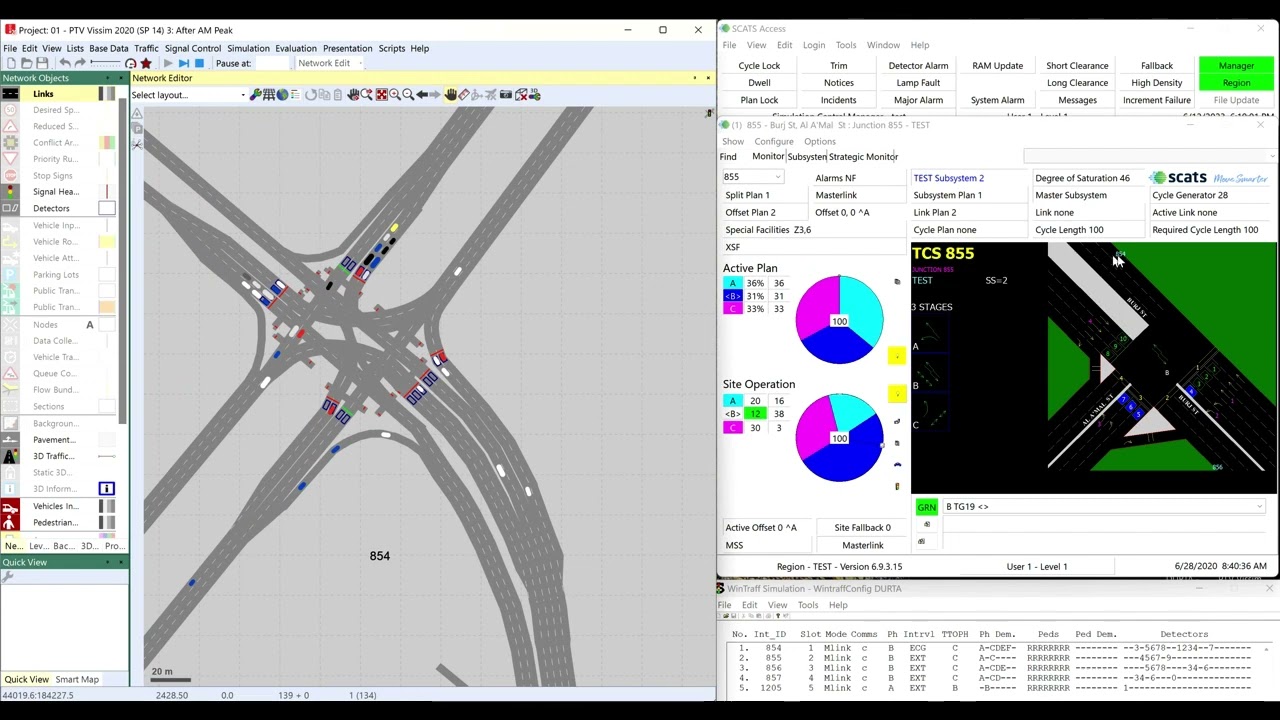
Task: Select Pedestrians In Network object icon
Action: point(10,522)
